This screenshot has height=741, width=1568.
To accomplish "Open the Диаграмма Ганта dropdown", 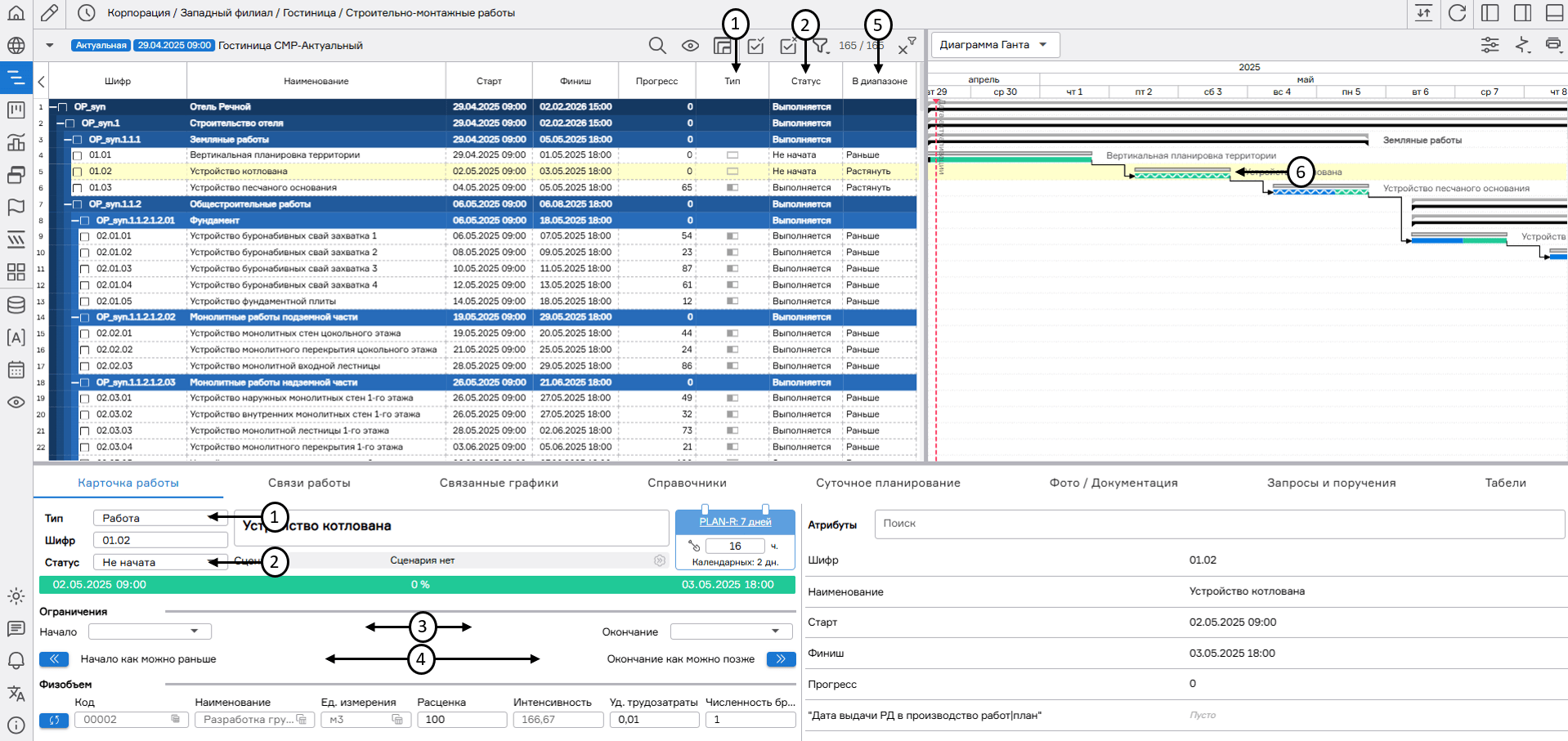I will [994, 45].
